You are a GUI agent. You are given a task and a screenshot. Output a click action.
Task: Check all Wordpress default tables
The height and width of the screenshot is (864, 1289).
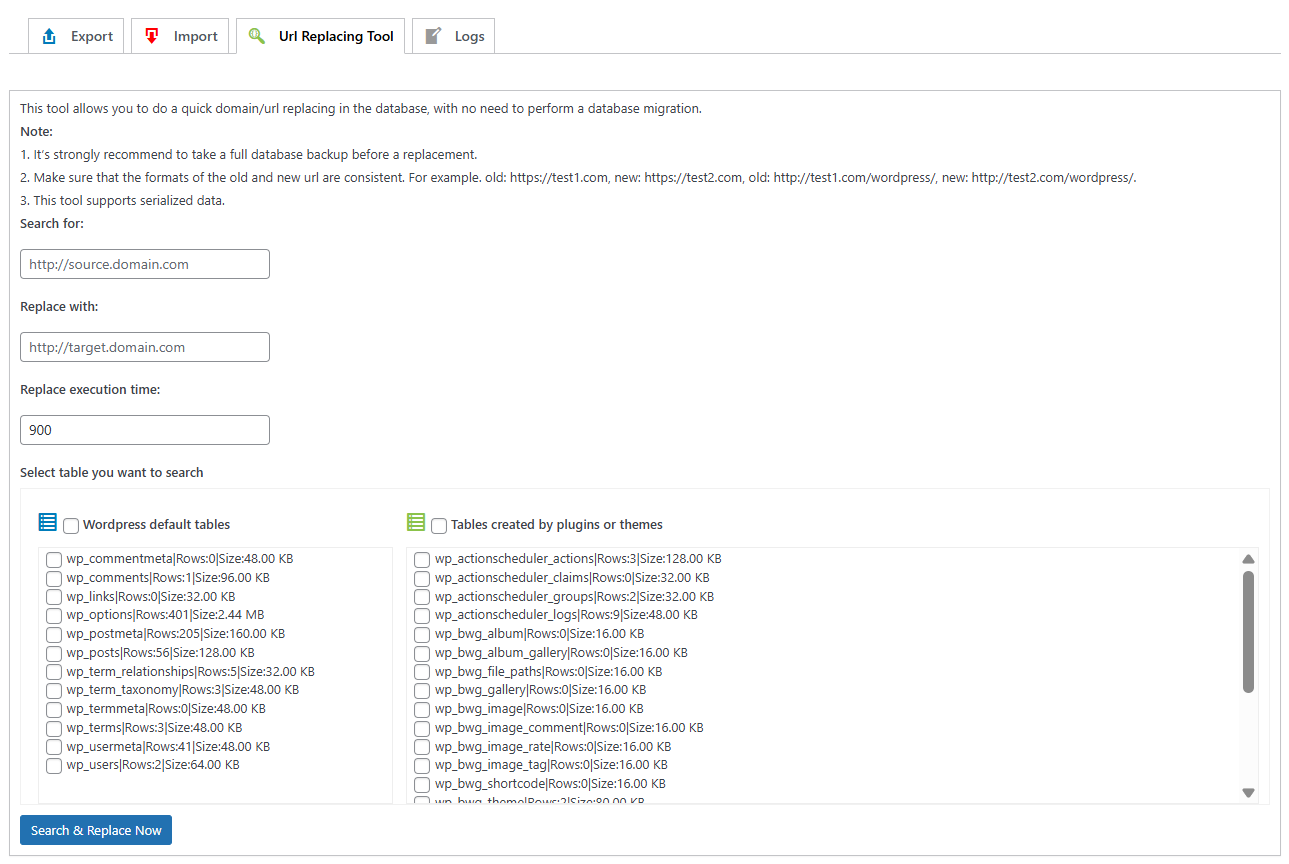pyautogui.click(x=71, y=525)
